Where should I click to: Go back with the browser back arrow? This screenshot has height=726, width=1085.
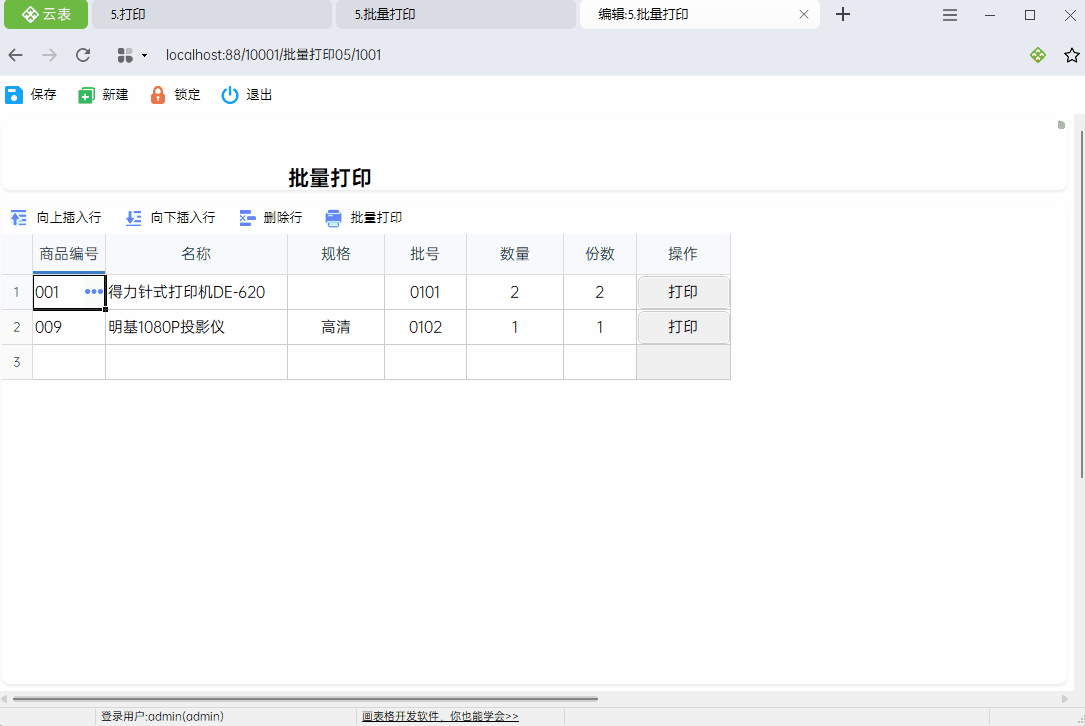(16, 55)
